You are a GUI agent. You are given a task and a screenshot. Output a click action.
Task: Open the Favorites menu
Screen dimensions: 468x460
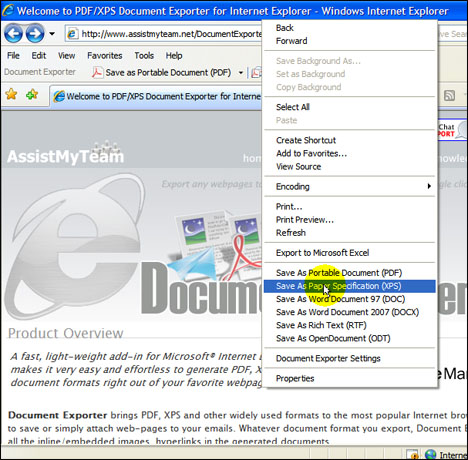[x=105, y=55]
